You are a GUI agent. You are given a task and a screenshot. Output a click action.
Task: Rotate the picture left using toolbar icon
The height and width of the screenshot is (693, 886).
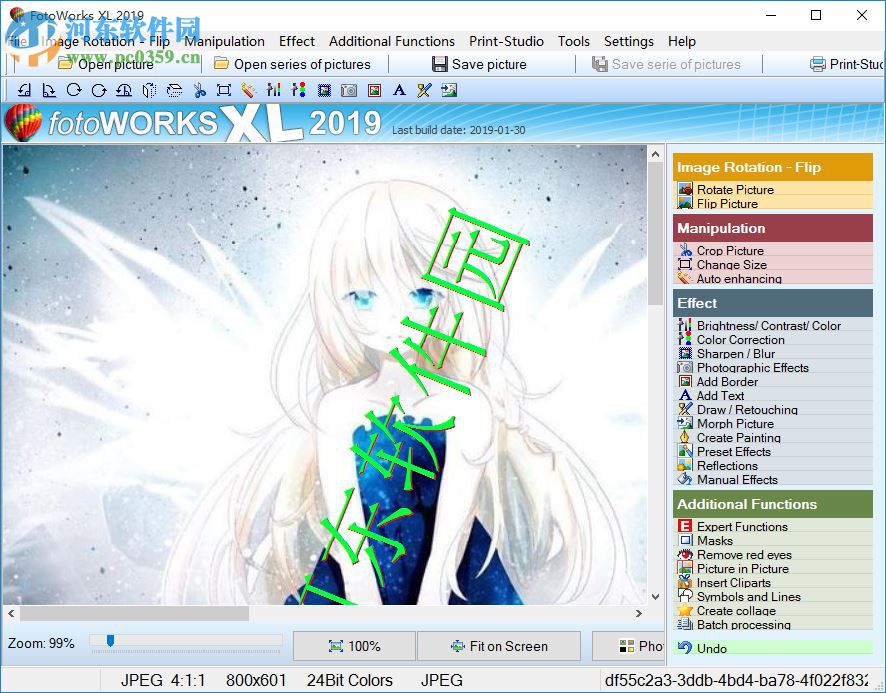tap(24, 90)
